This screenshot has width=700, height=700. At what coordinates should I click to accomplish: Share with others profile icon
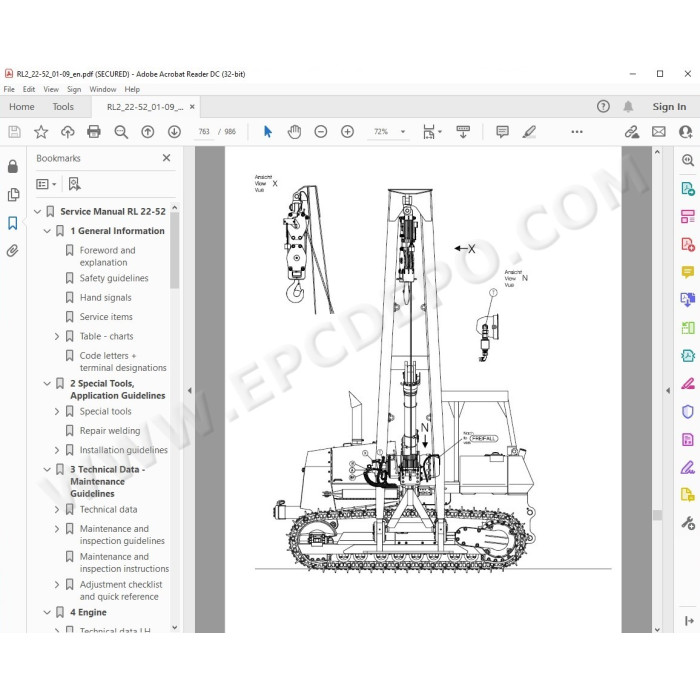click(685, 132)
